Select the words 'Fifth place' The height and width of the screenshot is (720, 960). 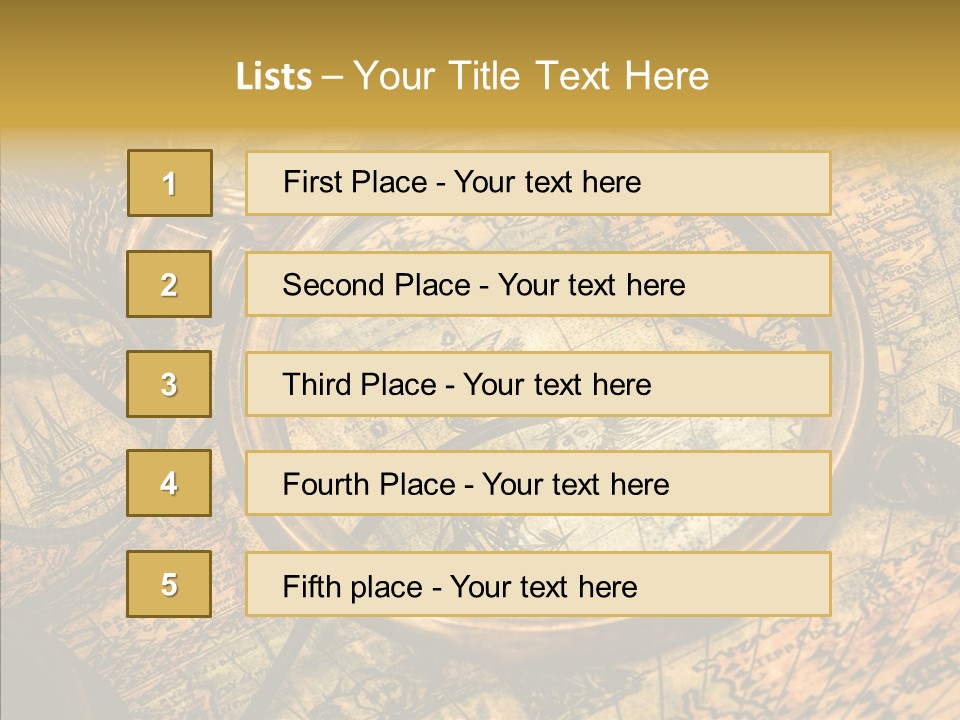coord(352,586)
